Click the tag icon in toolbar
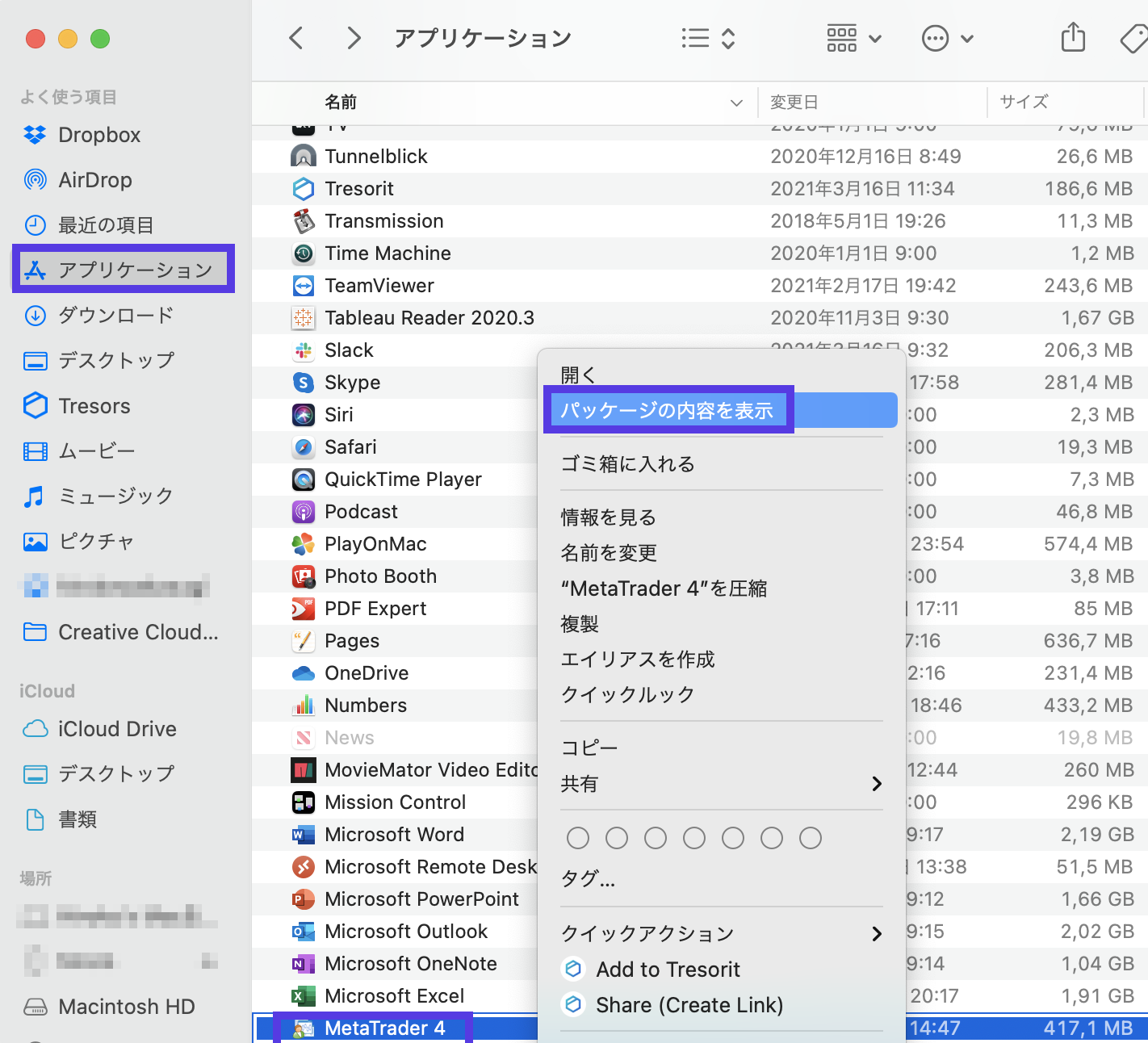 coord(1134,38)
